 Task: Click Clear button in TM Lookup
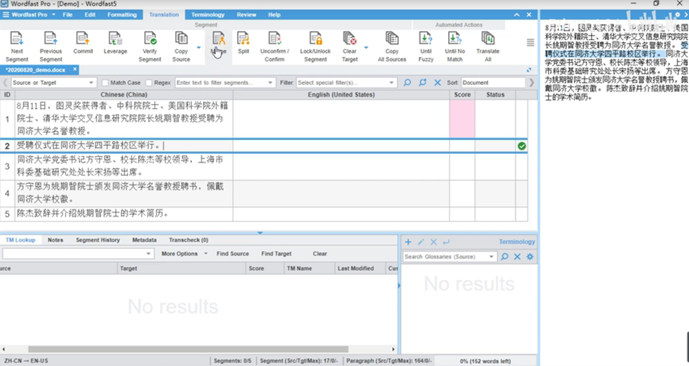click(319, 254)
